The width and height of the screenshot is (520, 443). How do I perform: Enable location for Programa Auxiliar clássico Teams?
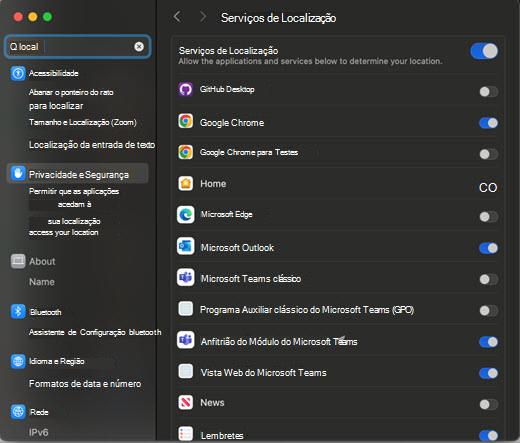[489, 311]
